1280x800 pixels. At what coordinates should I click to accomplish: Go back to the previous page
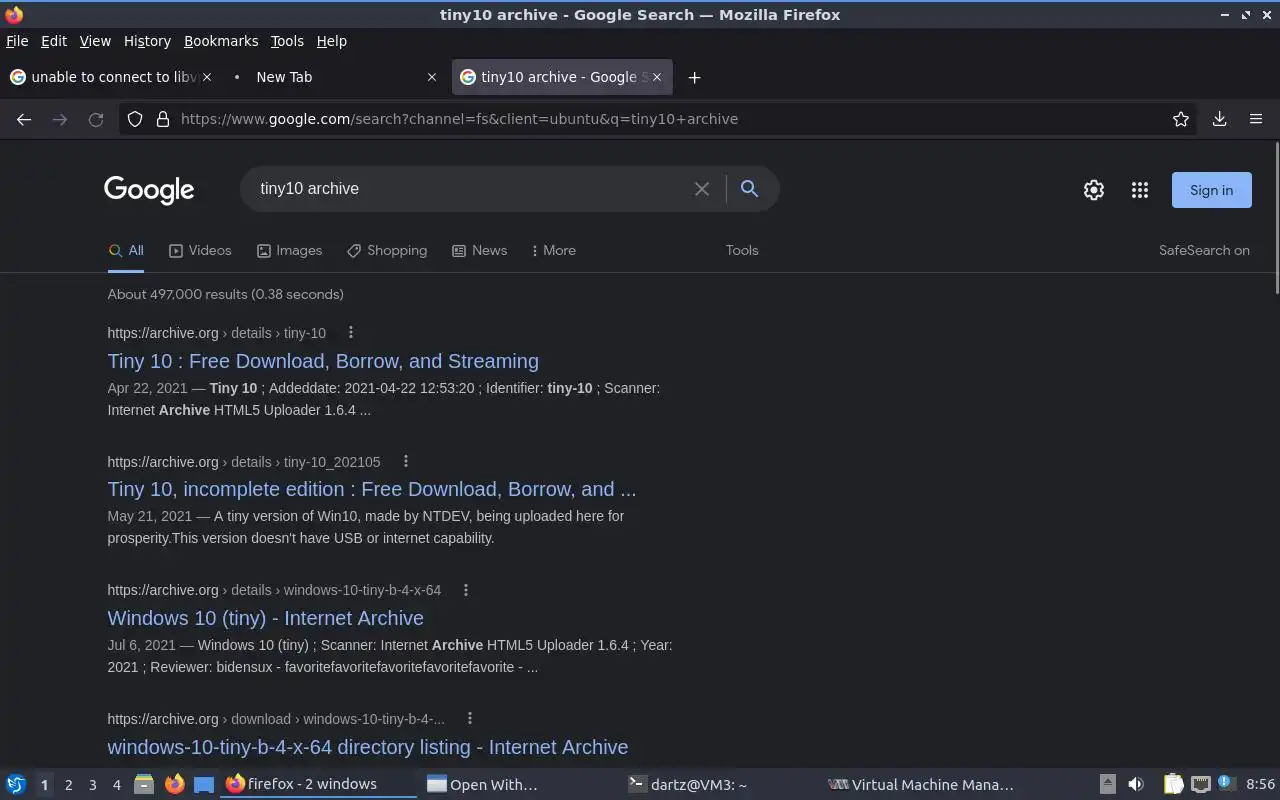[24, 119]
